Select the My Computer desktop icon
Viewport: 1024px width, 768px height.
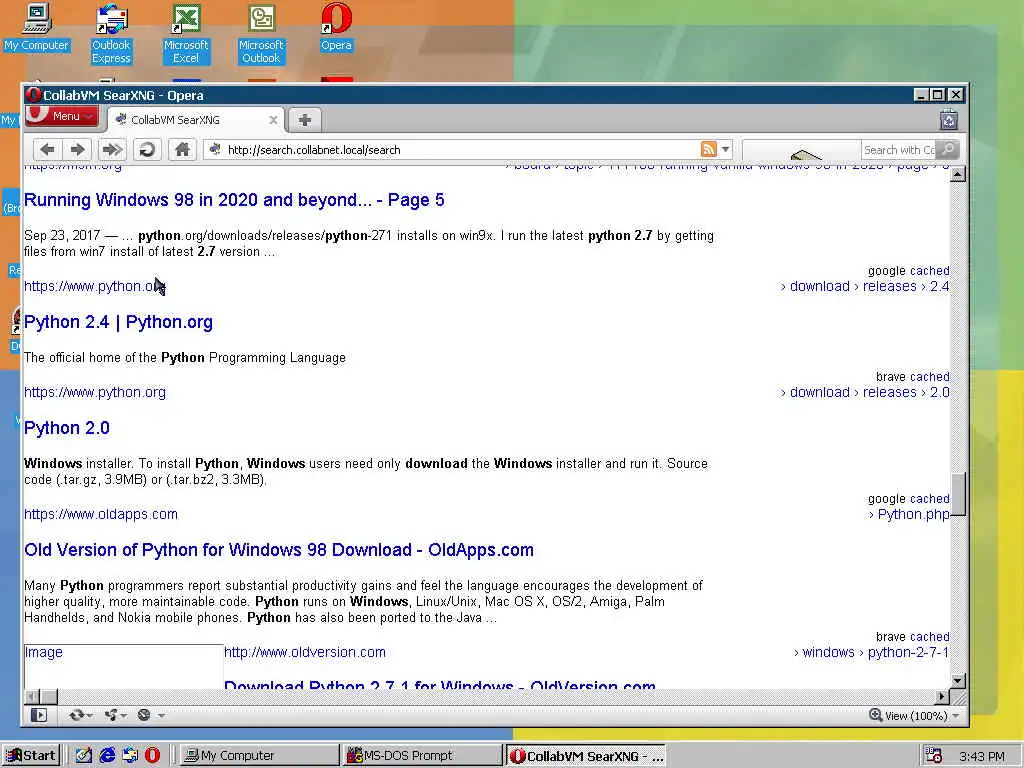[x=36, y=27]
